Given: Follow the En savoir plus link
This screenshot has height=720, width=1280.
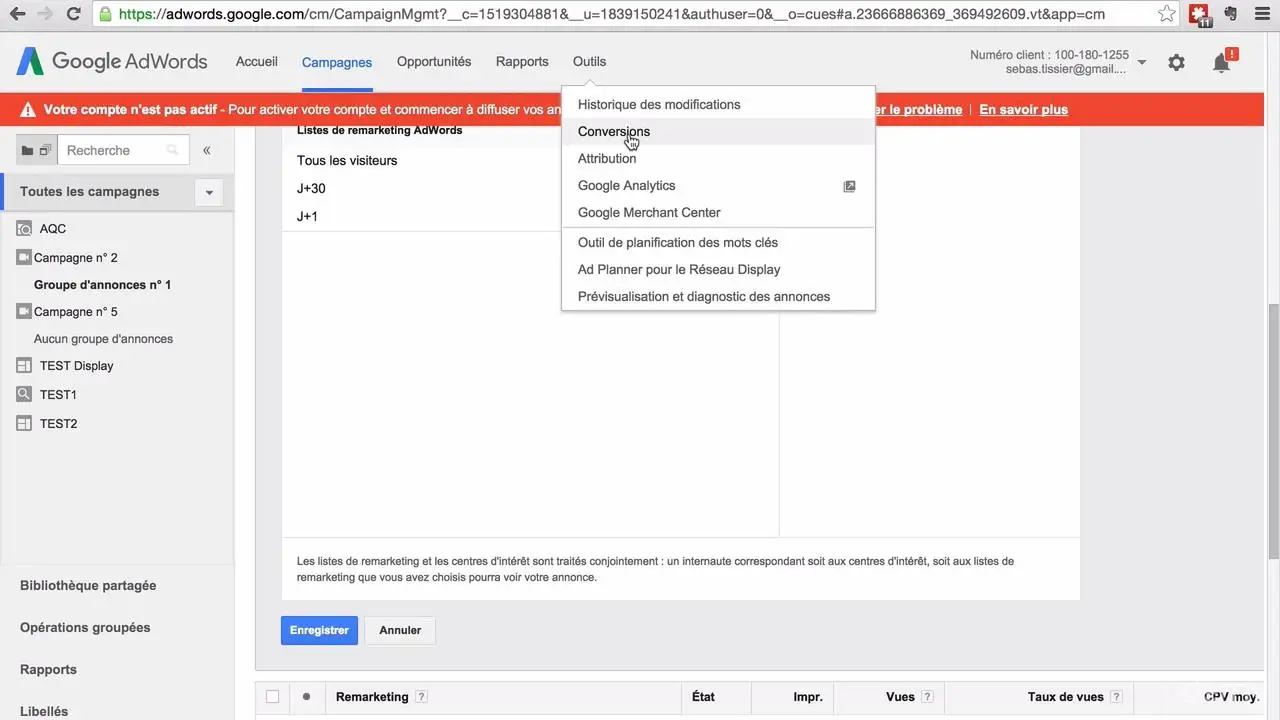Looking at the screenshot, I should coord(1023,110).
